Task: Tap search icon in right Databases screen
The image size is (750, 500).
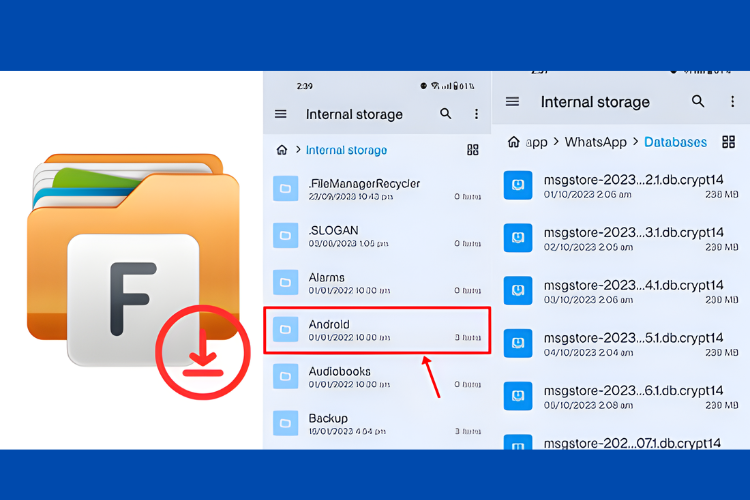Action: click(x=698, y=101)
